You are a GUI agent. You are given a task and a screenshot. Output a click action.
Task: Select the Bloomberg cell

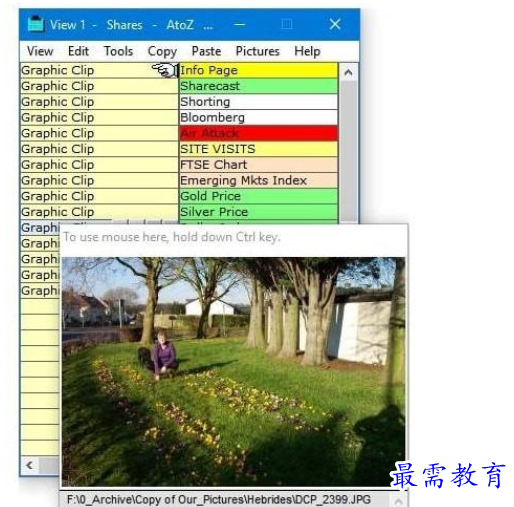259,117
